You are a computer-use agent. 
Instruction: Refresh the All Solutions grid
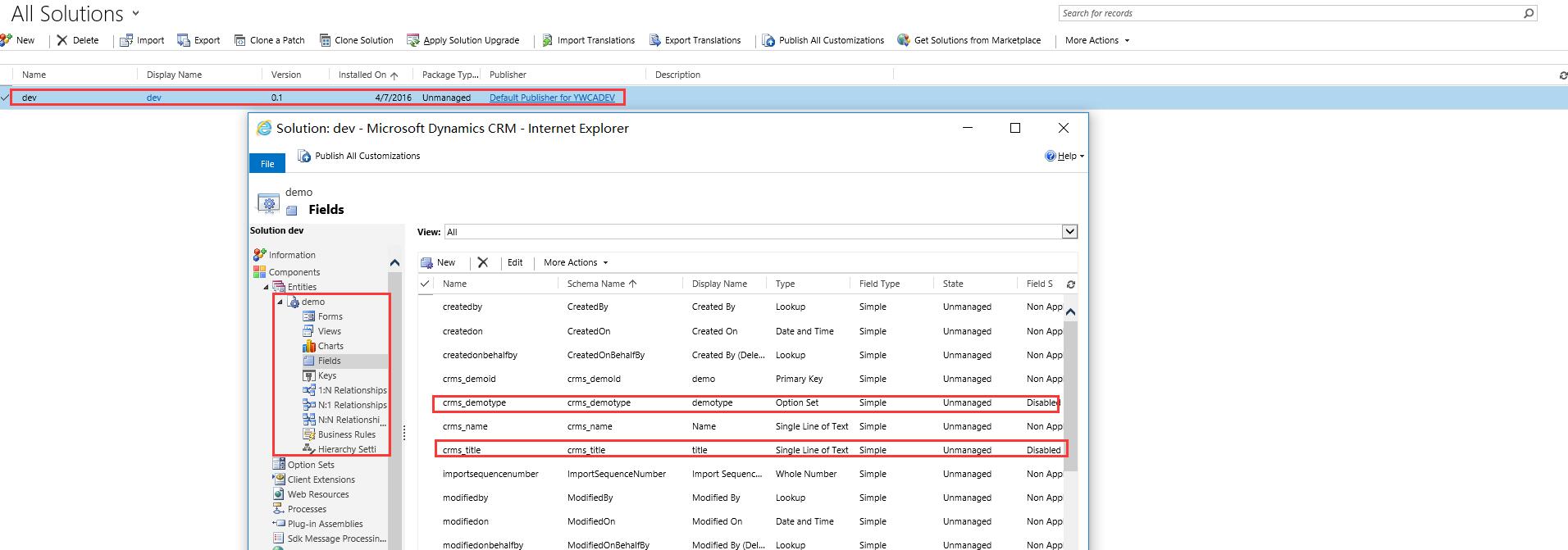1562,75
